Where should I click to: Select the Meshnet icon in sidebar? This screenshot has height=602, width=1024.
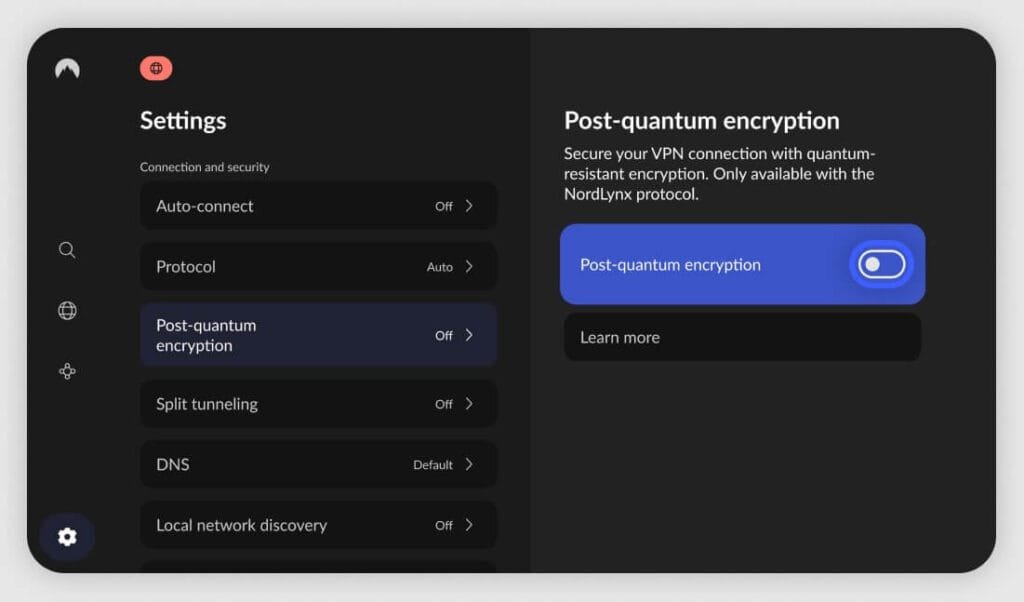pos(66,371)
